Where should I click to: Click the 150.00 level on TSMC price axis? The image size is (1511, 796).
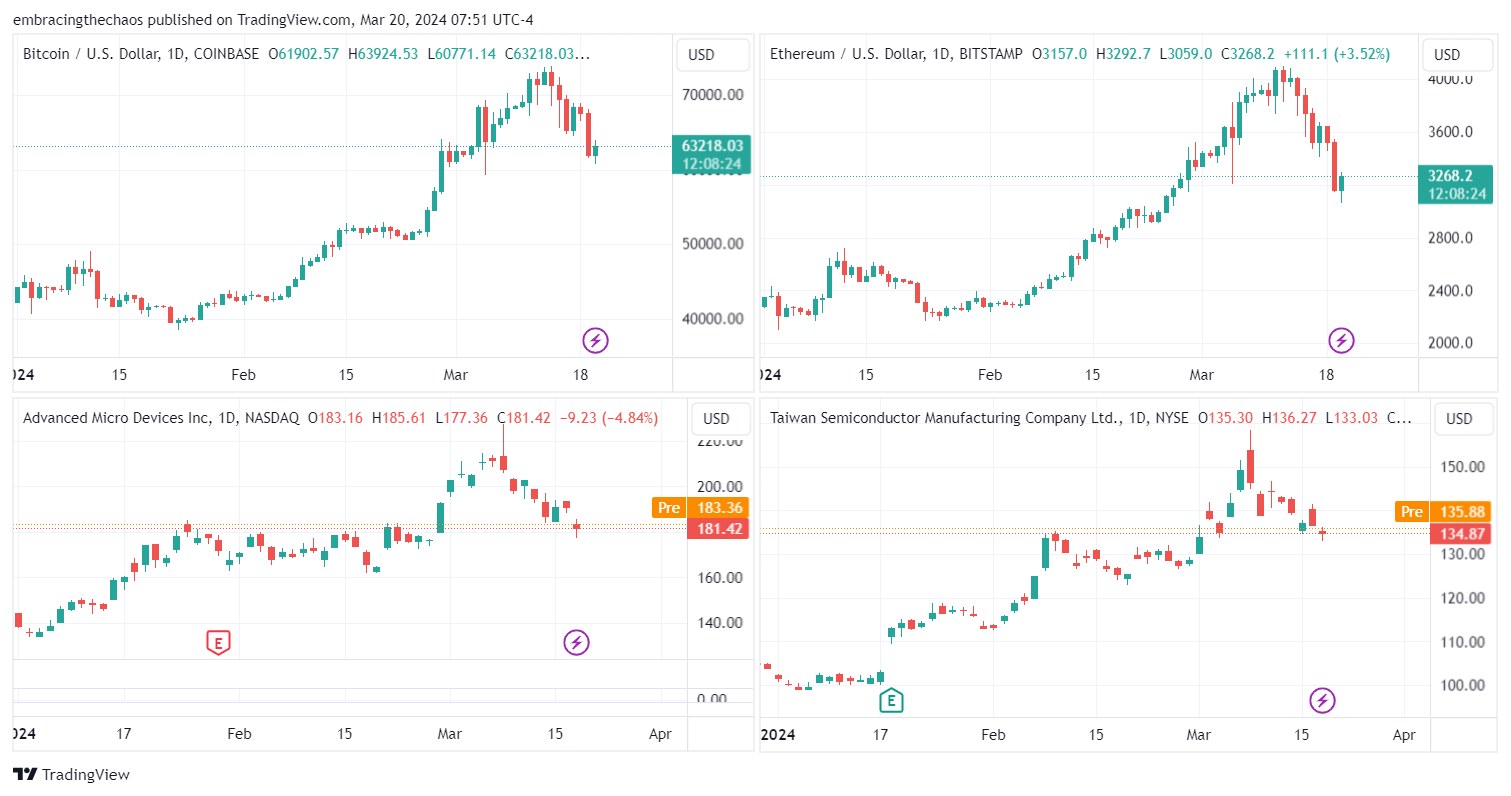(x=1463, y=466)
